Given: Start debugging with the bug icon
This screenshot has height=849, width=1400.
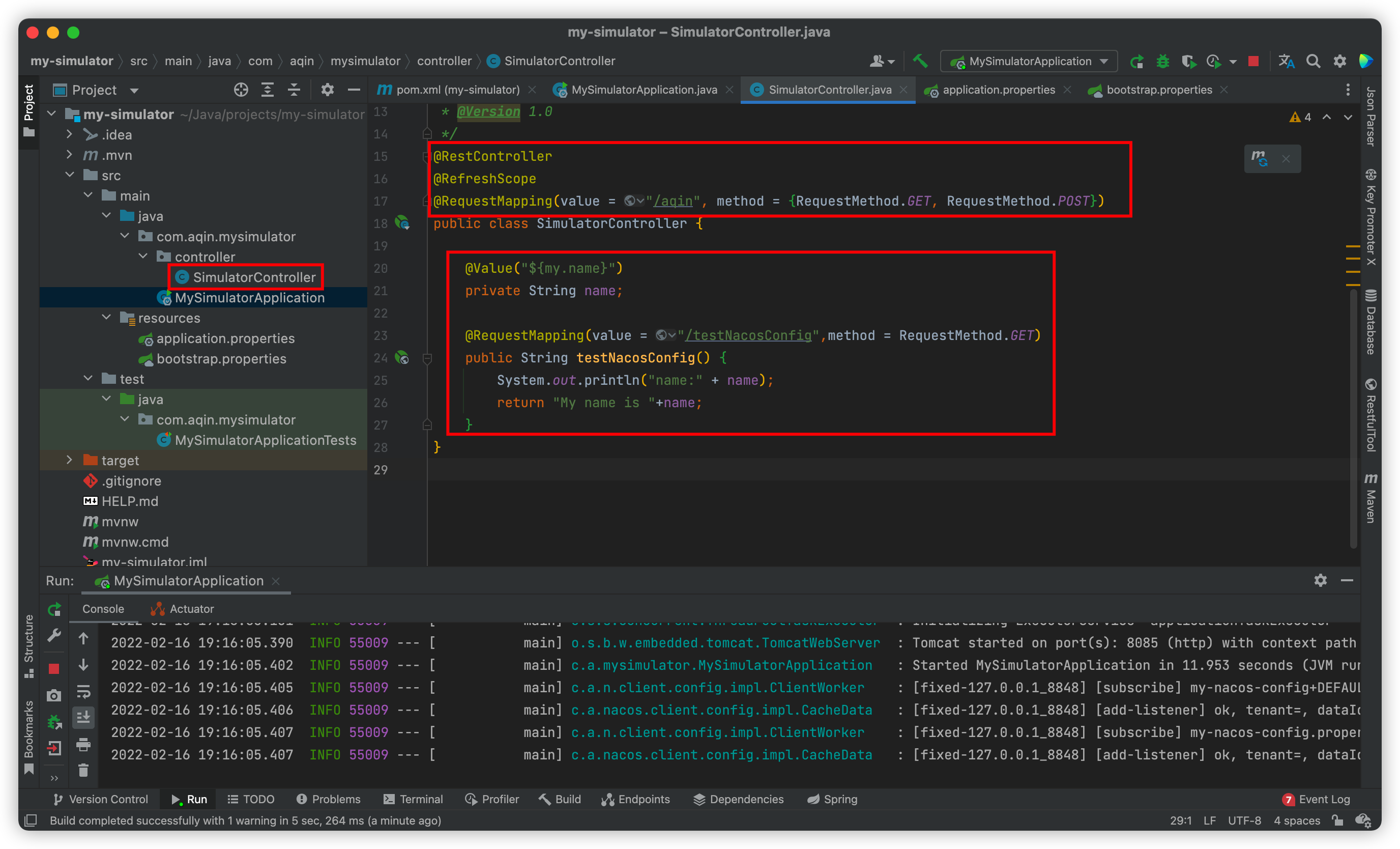Looking at the screenshot, I should [1162, 61].
